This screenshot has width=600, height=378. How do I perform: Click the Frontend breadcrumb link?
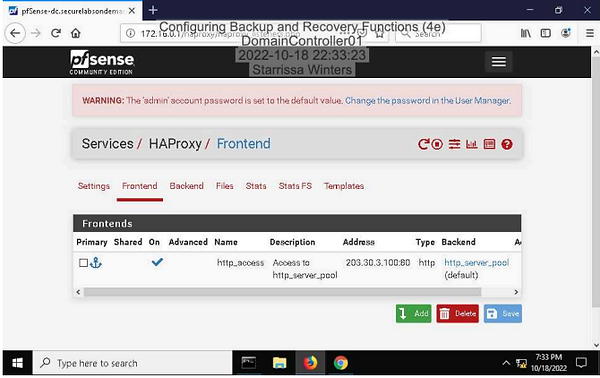coord(243,144)
